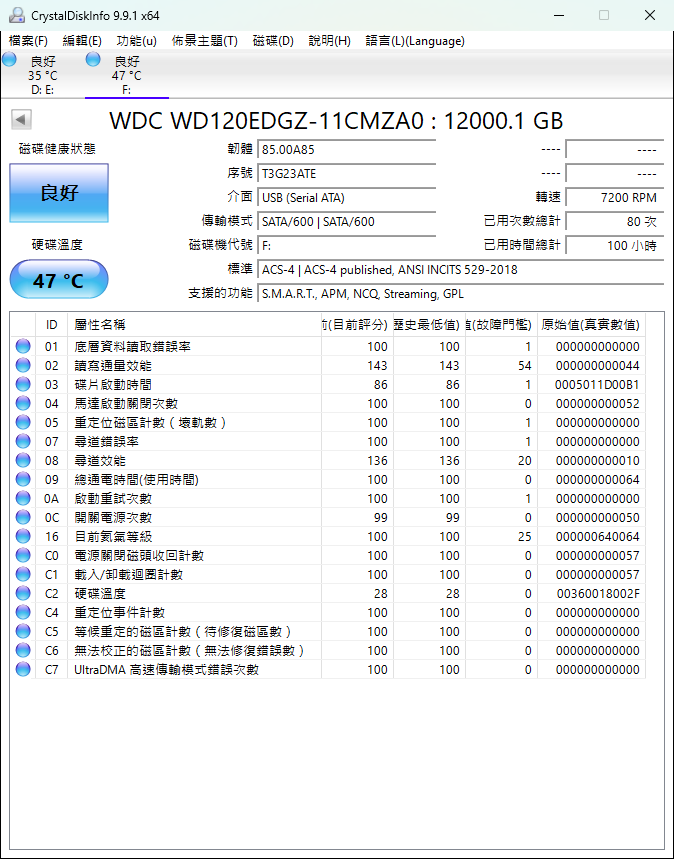Open the 功能(u) menu
The height and width of the screenshot is (859, 674).
(136, 41)
